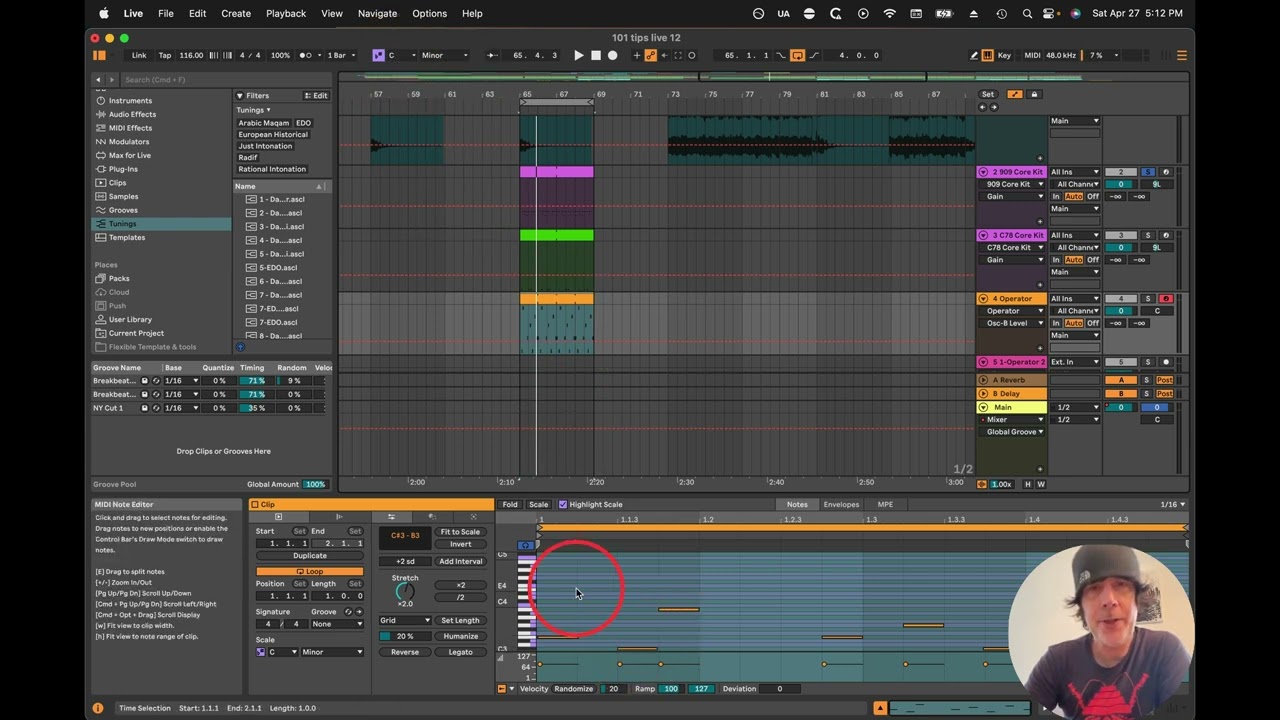Select the Just Intonation filter tag
Image resolution: width=1280 pixels, height=720 pixels.
(265, 146)
